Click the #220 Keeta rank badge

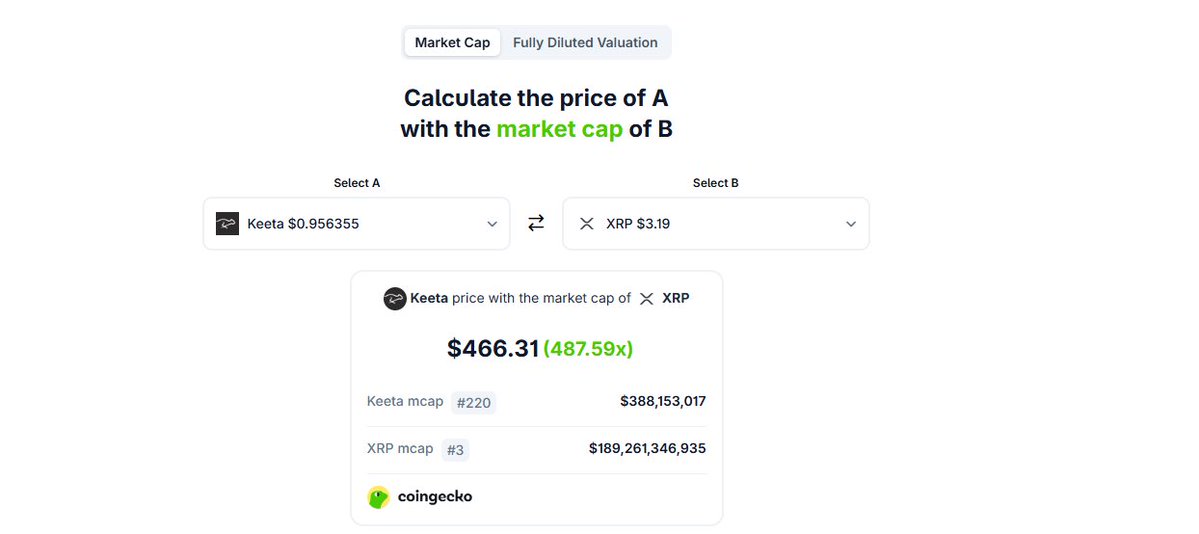click(473, 402)
